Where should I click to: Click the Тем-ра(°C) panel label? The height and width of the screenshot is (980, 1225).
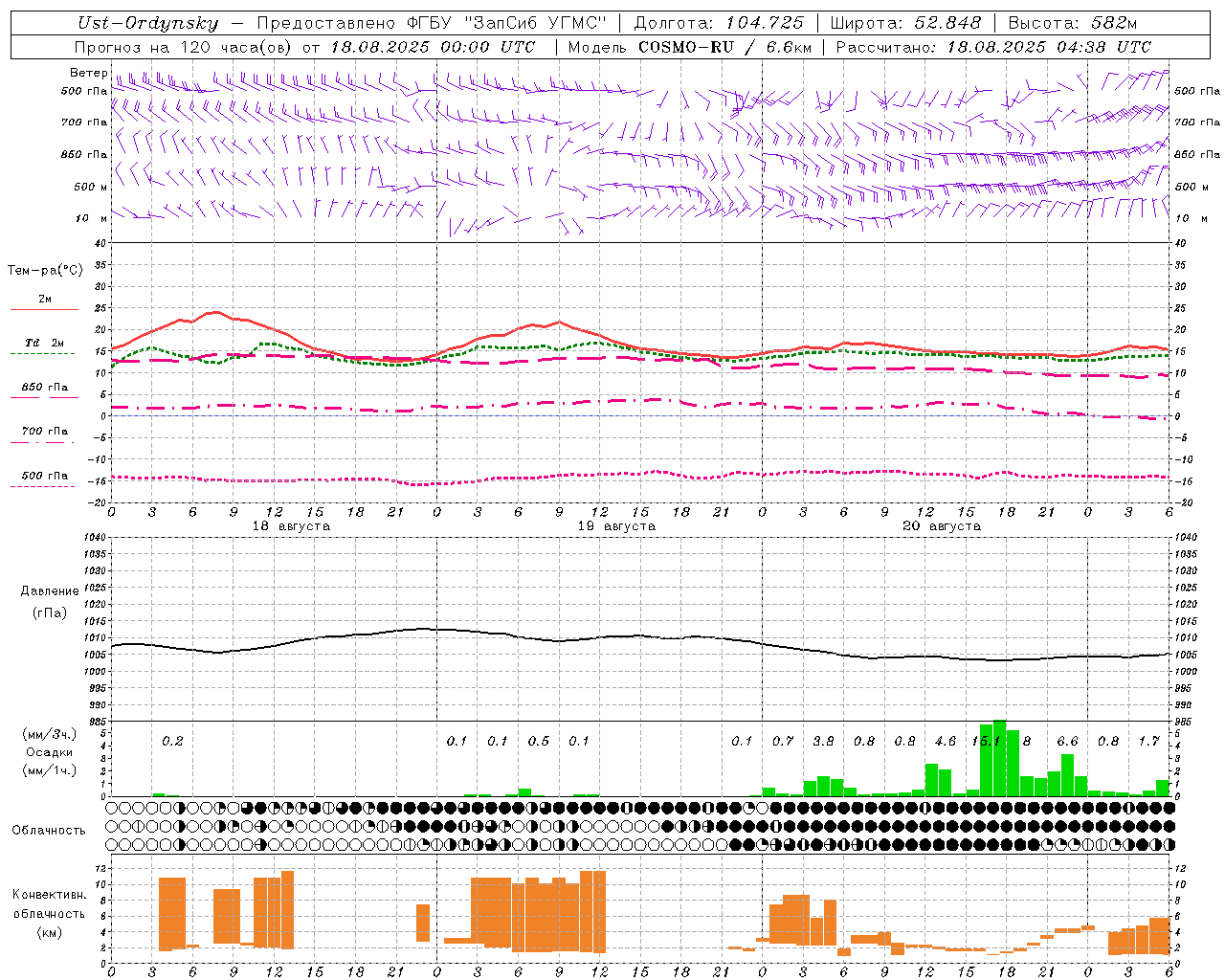pos(45,270)
